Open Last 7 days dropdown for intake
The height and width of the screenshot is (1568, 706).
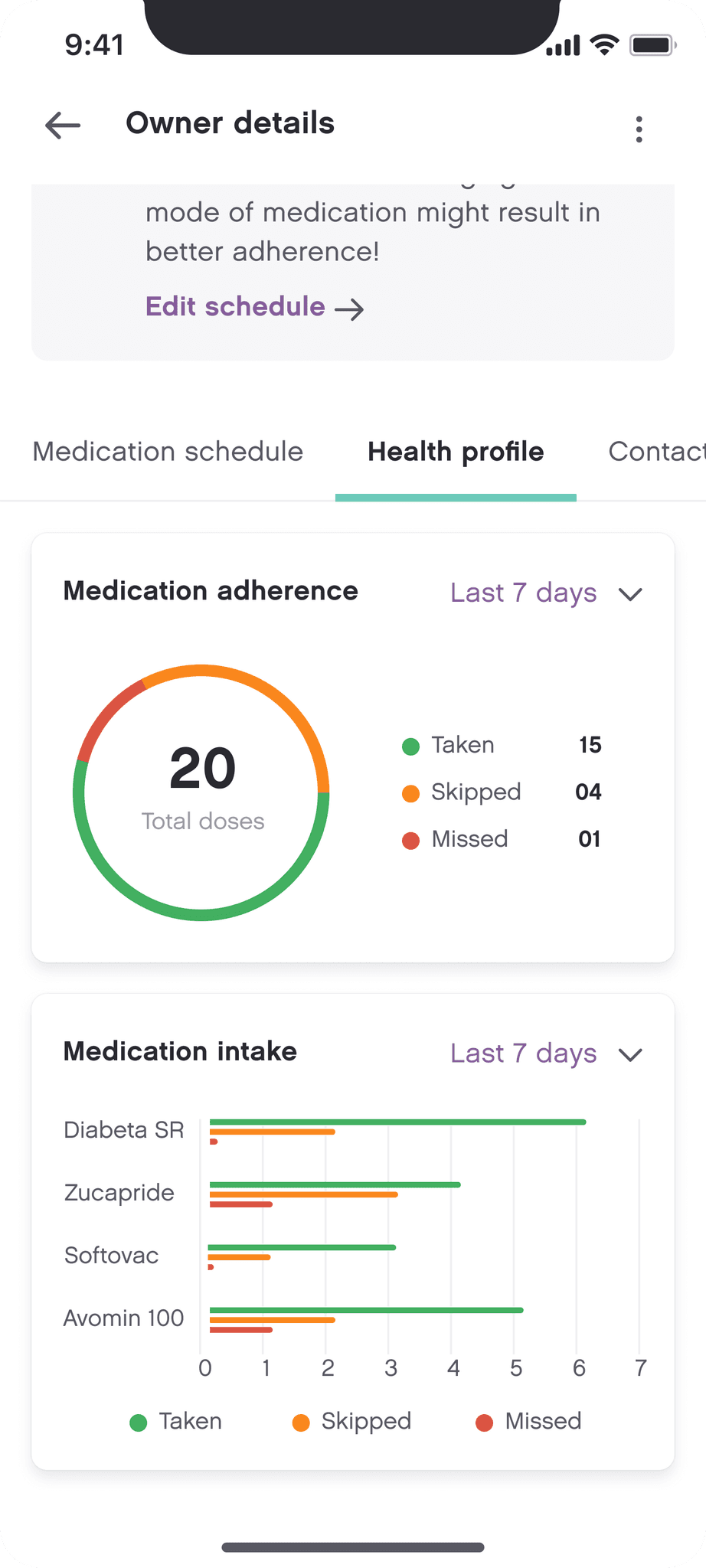click(523, 1053)
